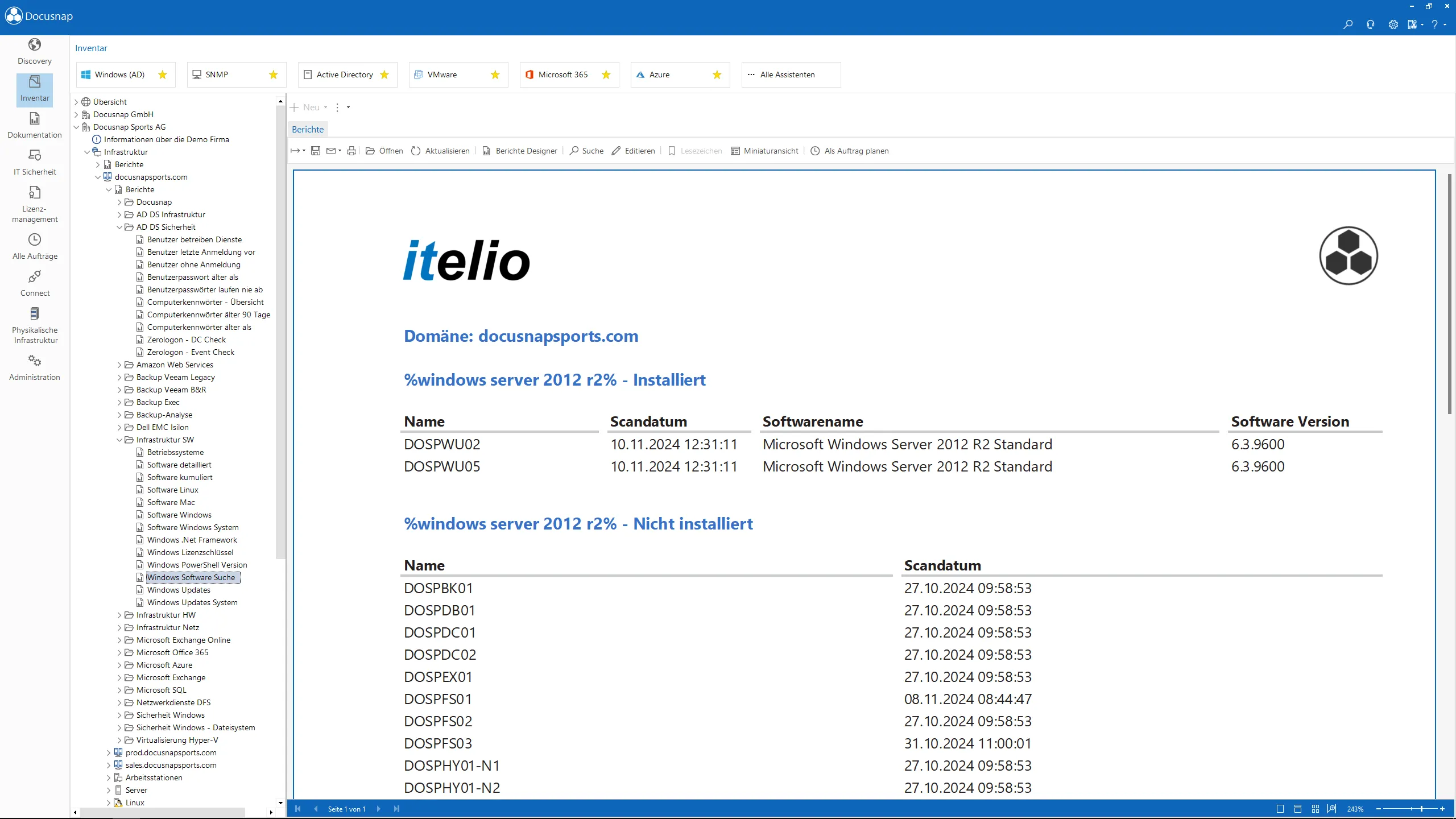Click the tree panel vertical scrollbar

pos(280,333)
